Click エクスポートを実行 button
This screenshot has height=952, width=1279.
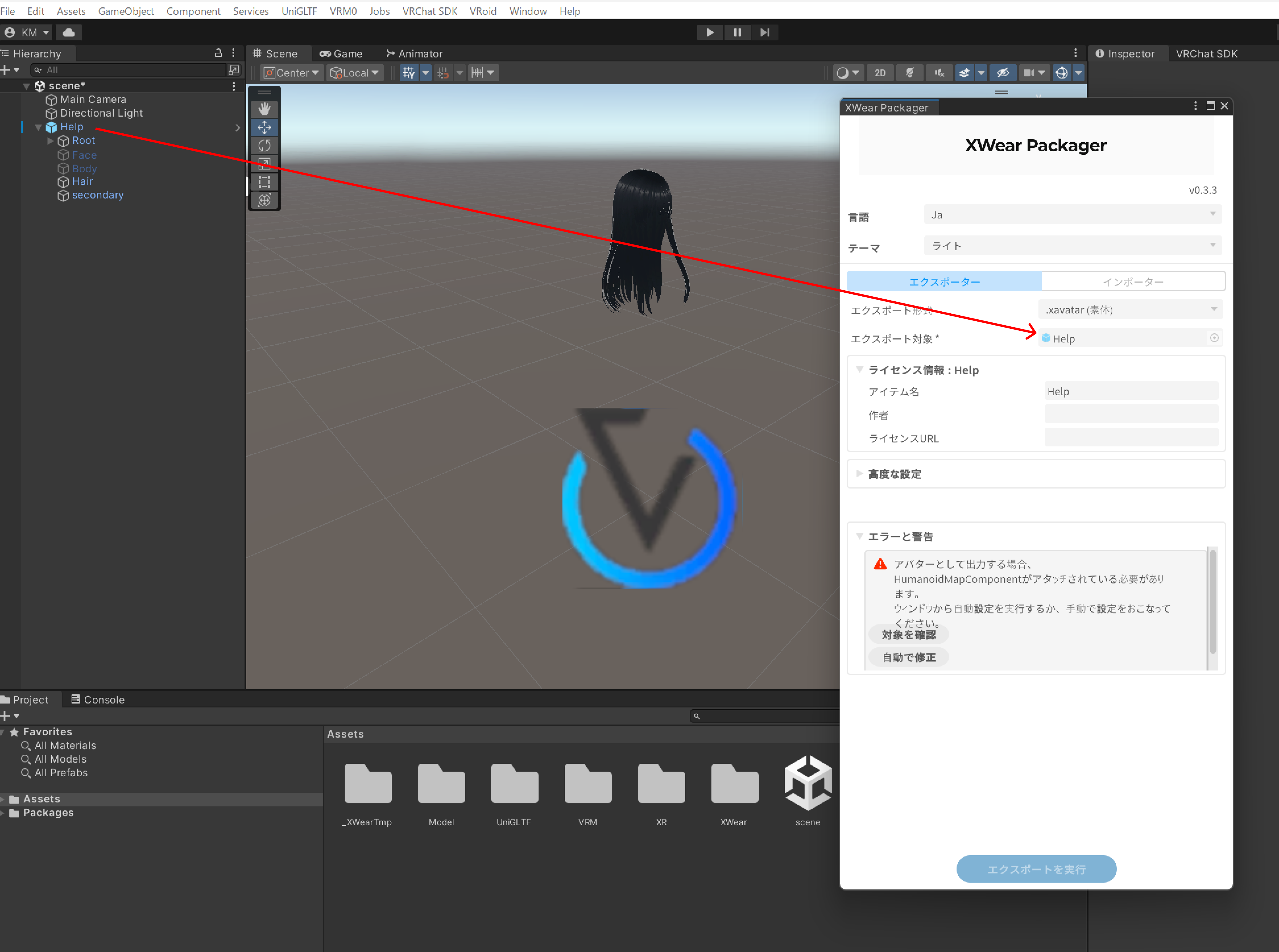(1036, 869)
